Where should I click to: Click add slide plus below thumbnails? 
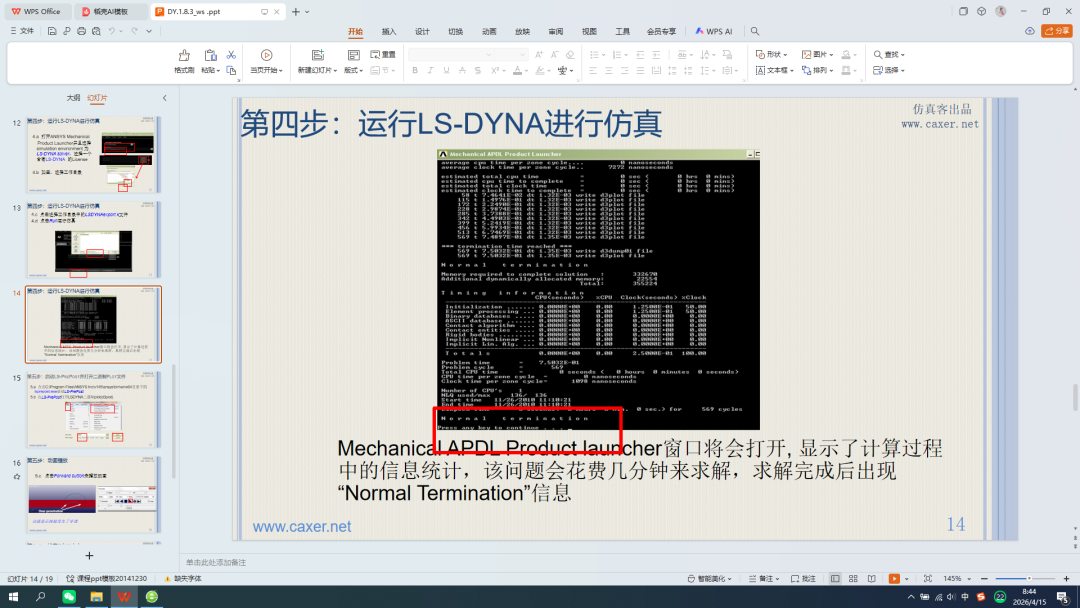pos(89,556)
